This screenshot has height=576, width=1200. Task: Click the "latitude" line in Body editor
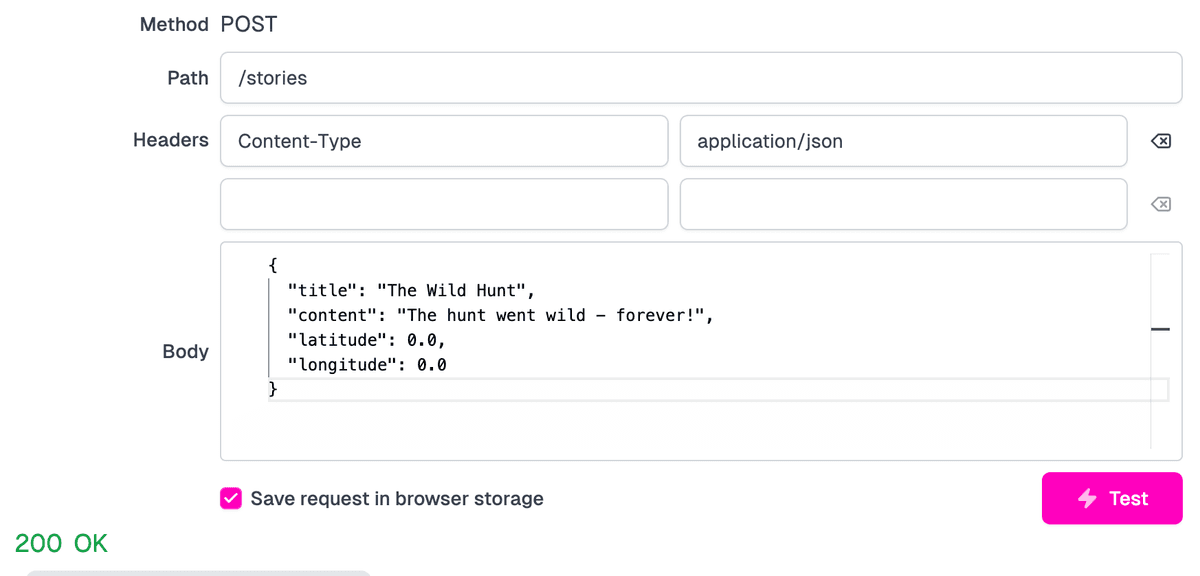(366, 341)
